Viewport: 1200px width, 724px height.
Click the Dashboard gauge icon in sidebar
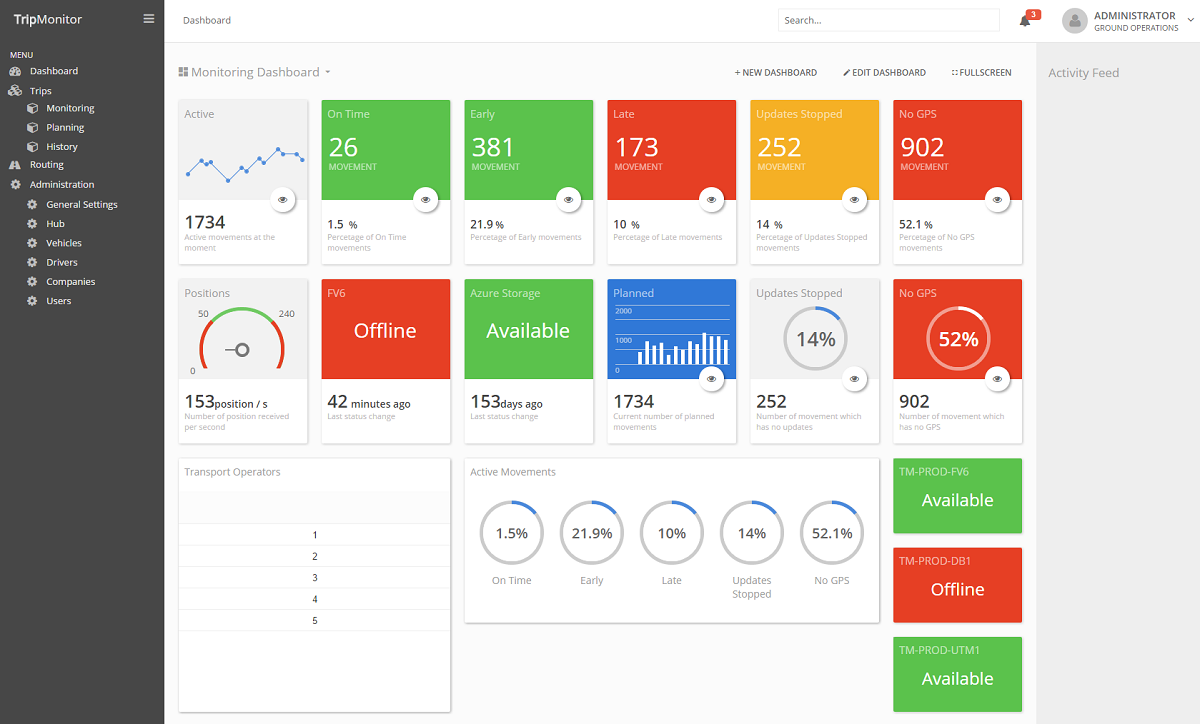(15, 71)
